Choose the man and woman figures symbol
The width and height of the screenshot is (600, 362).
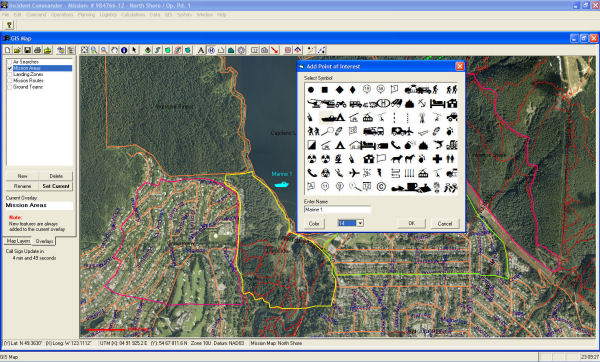pyautogui.click(x=451, y=159)
